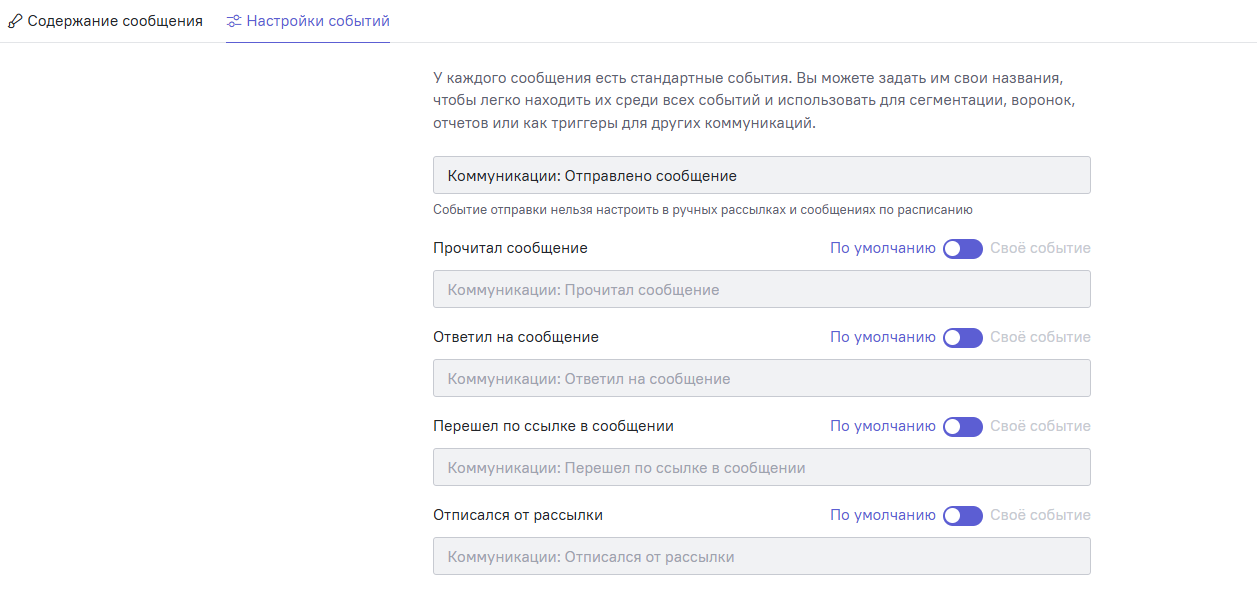Click the Ответил на сообщение input field
Image resolution: width=1257 pixels, height=592 pixels.
tap(762, 378)
